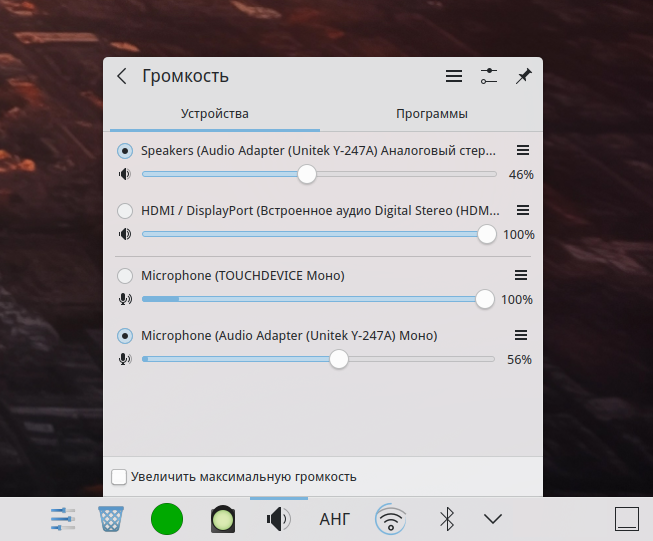Select HDMI / DisplayPort as default output
This screenshot has width=653, height=541.
[x=125, y=211]
